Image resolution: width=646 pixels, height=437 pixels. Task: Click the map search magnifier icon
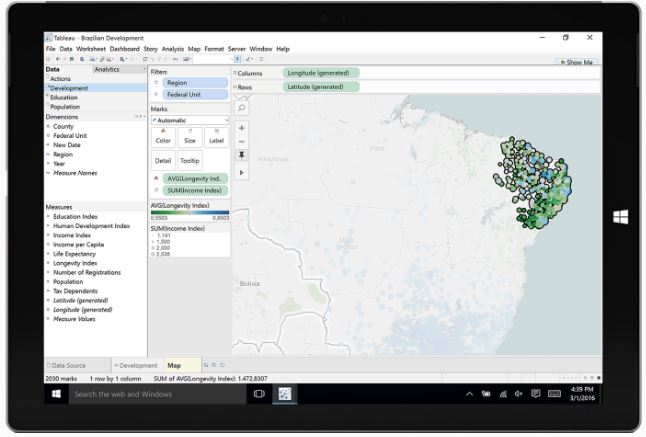[x=242, y=108]
